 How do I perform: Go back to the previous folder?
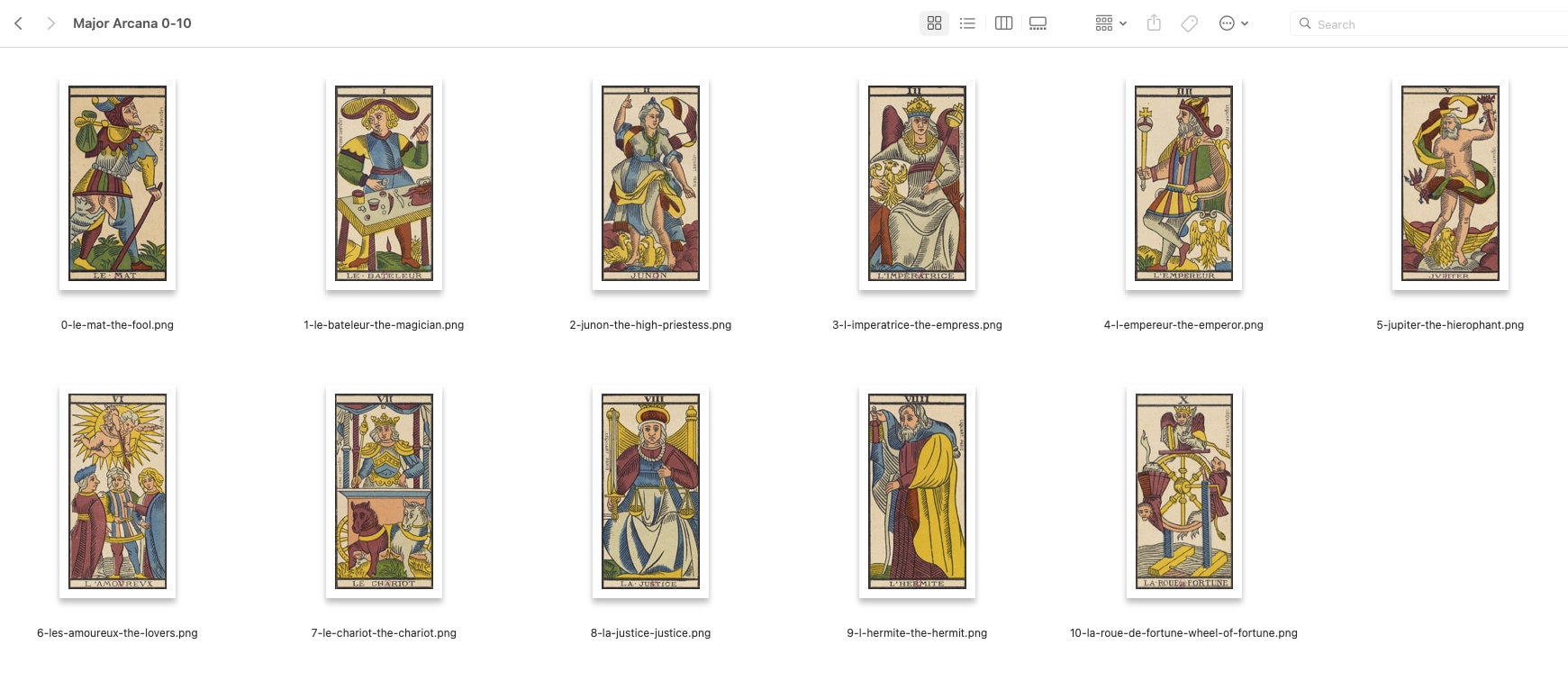(x=18, y=23)
